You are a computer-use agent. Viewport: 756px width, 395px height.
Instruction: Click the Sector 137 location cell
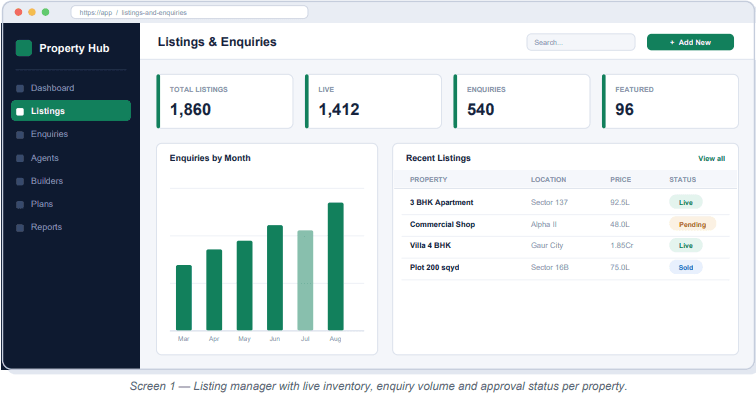click(x=549, y=203)
